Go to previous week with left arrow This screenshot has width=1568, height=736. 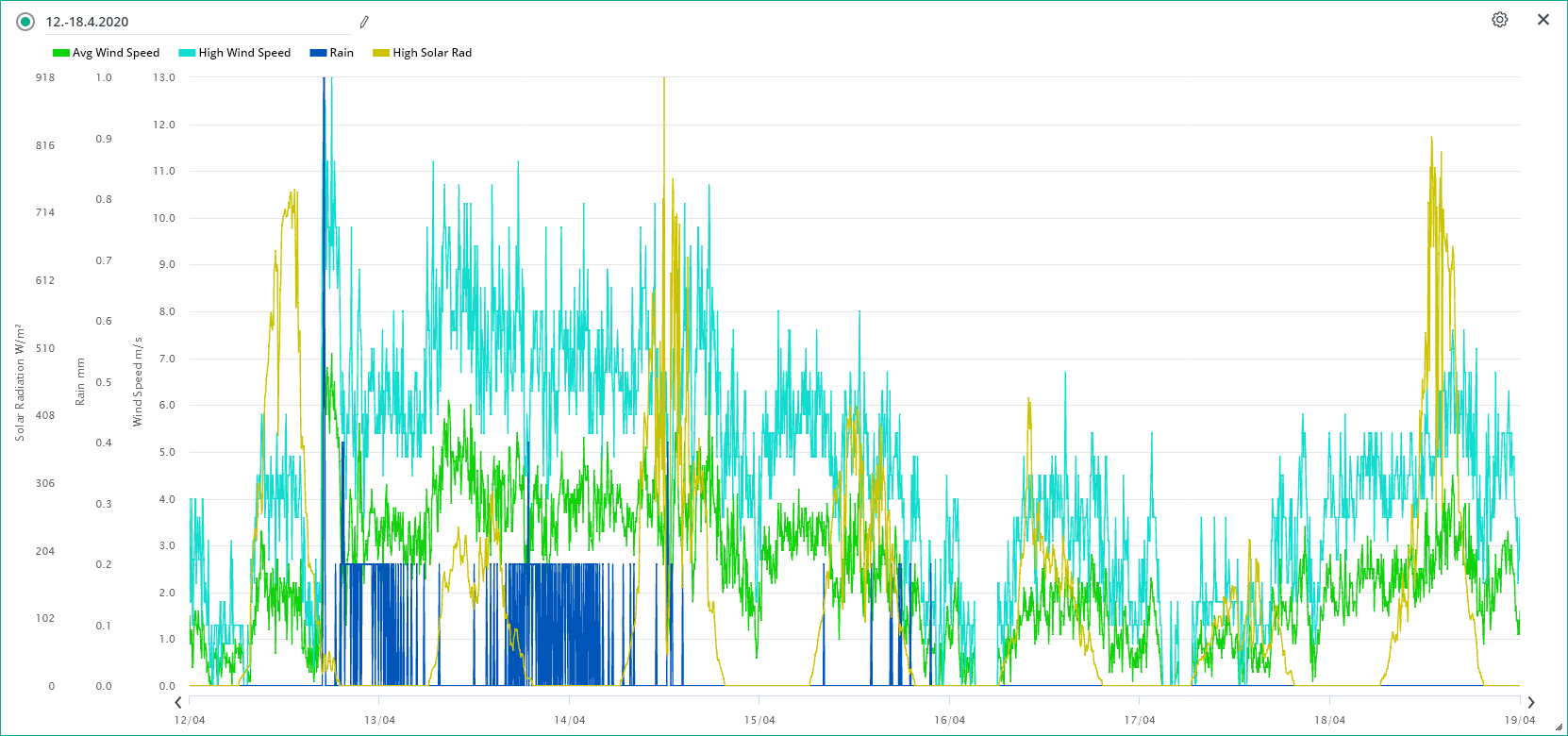coord(178,702)
